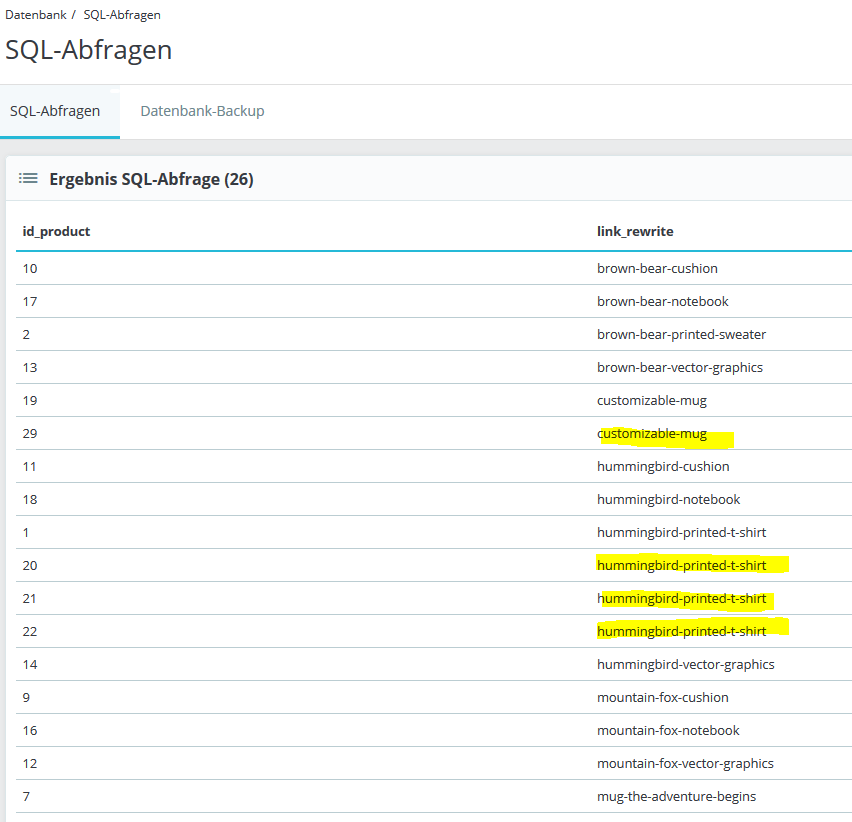Image resolution: width=852 pixels, height=822 pixels.
Task: Select the hummingbird-notebook cell
Action: click(x=668, y=500)
